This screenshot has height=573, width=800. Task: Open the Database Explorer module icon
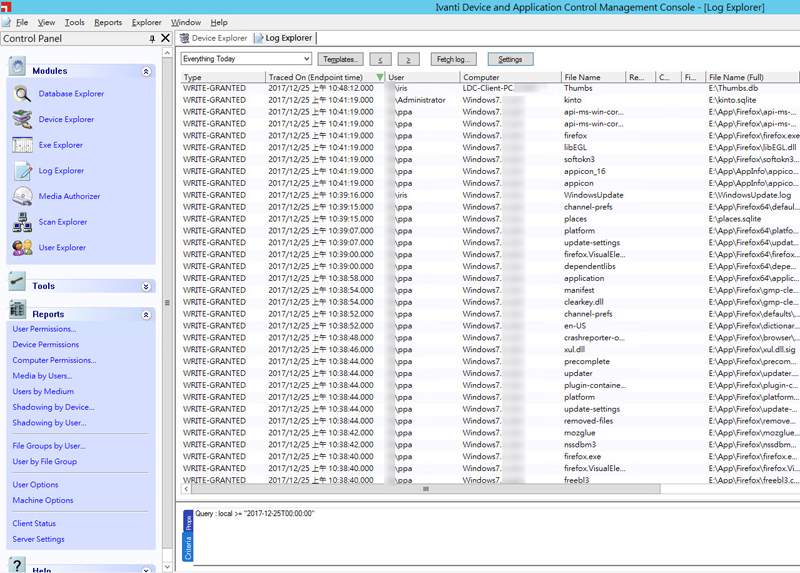click(22, 93)
